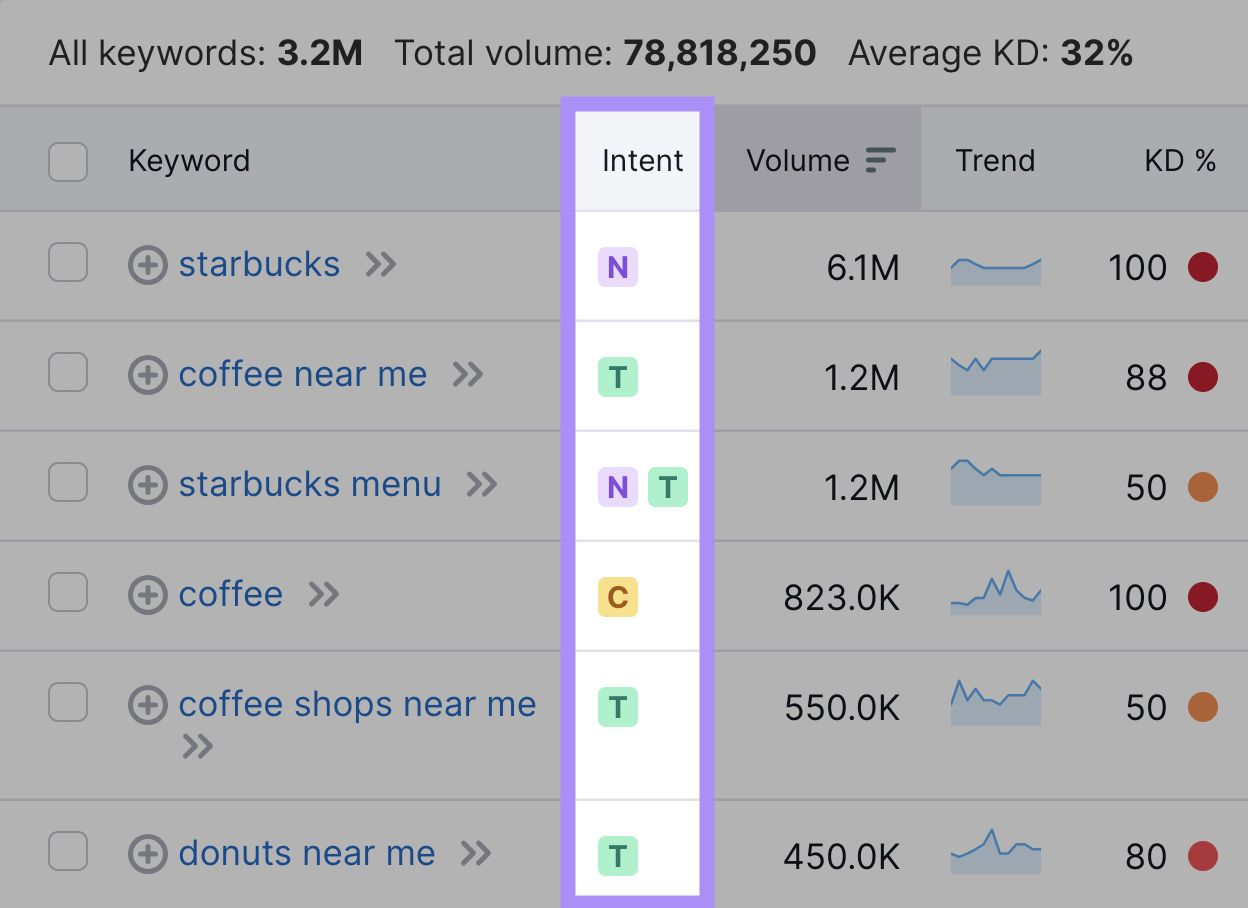Expand the starbucks keyword details

tap(147, 265)
